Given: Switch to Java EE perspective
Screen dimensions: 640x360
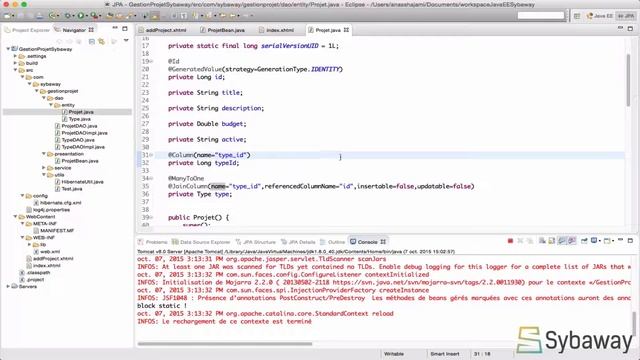Looking at the screenshot, I should 600,16.
